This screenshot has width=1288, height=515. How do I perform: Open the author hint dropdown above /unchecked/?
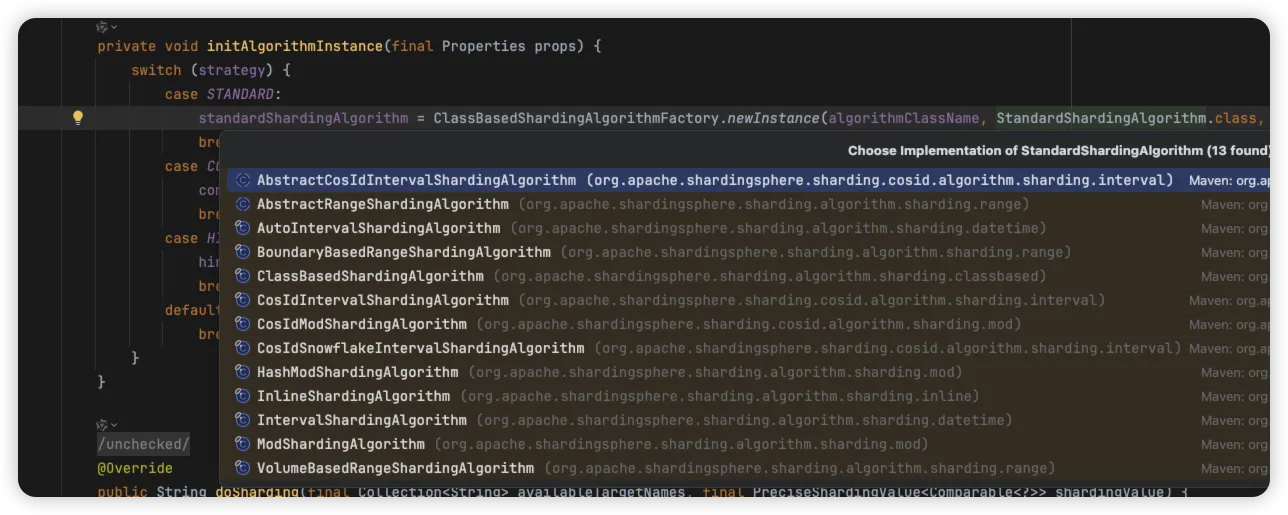(x=107, y=425)
